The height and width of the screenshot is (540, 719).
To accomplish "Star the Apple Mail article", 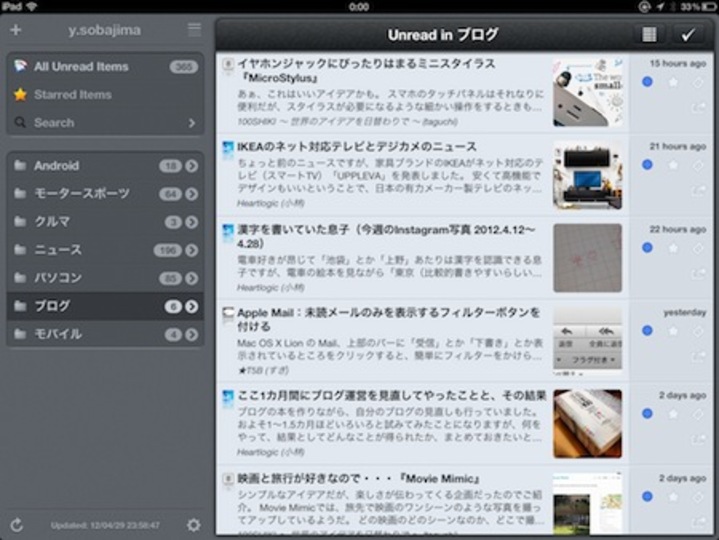I will (x=673, y=331).
